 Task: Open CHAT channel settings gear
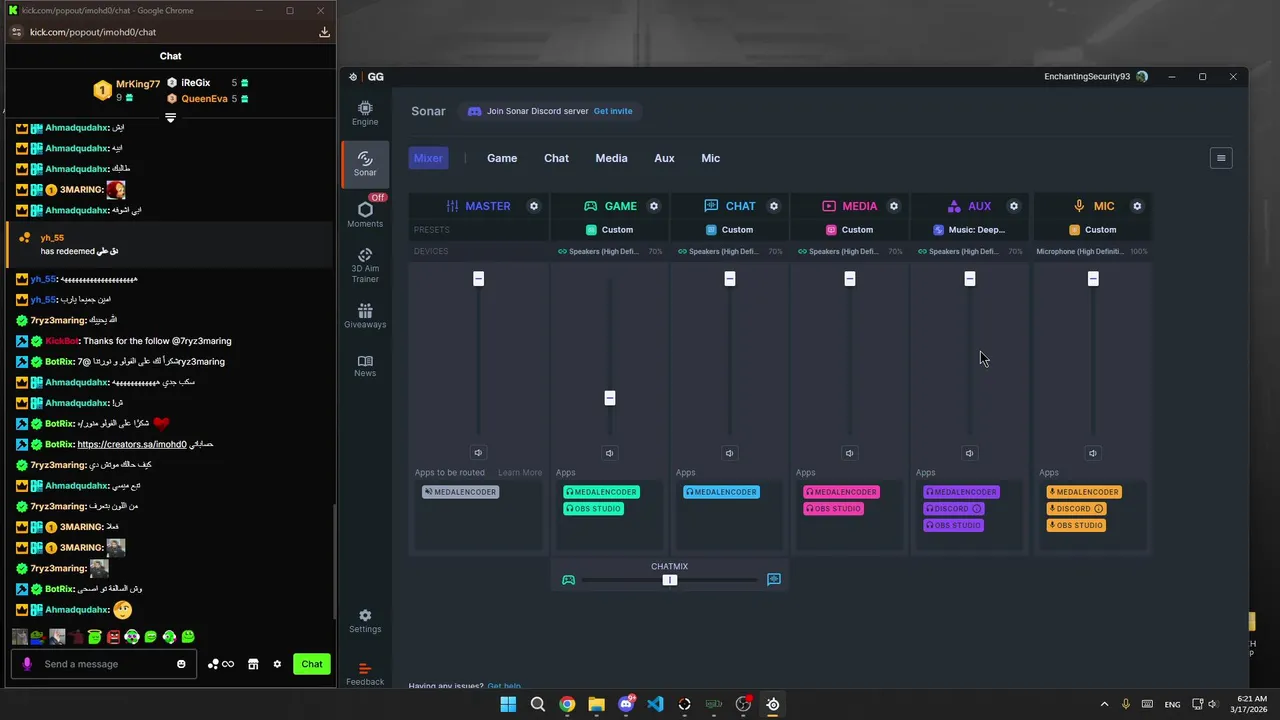774,206
